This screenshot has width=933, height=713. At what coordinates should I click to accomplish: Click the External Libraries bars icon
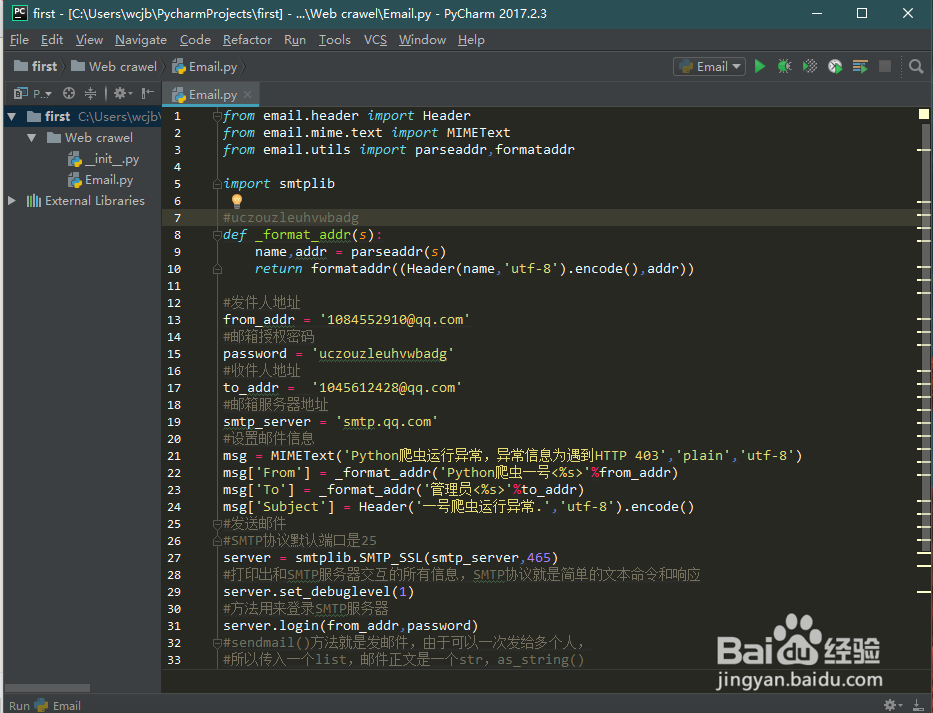pyautogui.click(x=34, y=201)
